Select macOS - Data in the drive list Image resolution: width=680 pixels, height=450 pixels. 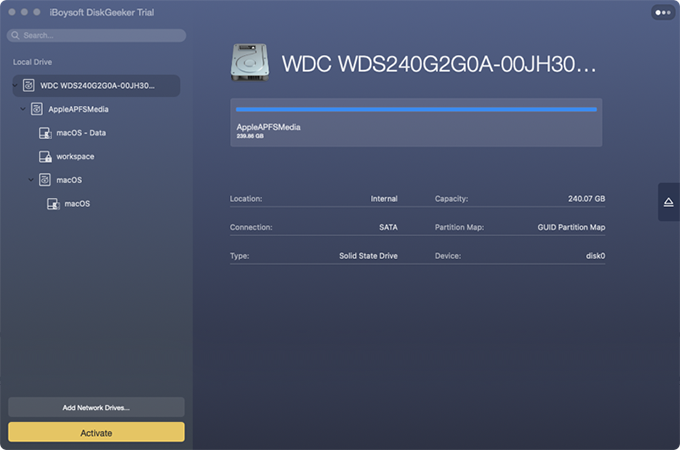click(81, 133)
